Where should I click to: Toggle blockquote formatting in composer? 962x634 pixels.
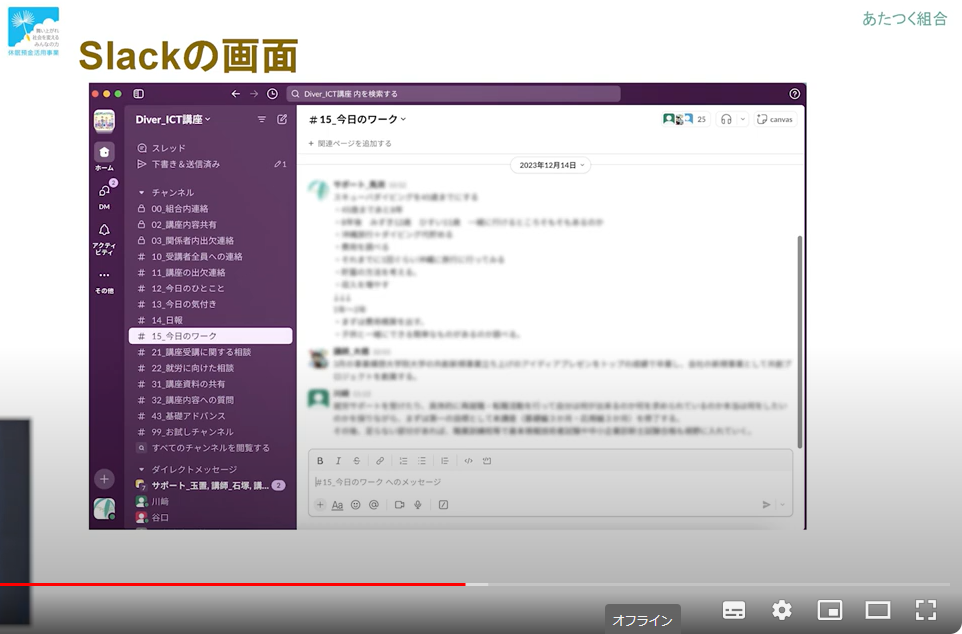pyautogui.click(x=445, y=461)
